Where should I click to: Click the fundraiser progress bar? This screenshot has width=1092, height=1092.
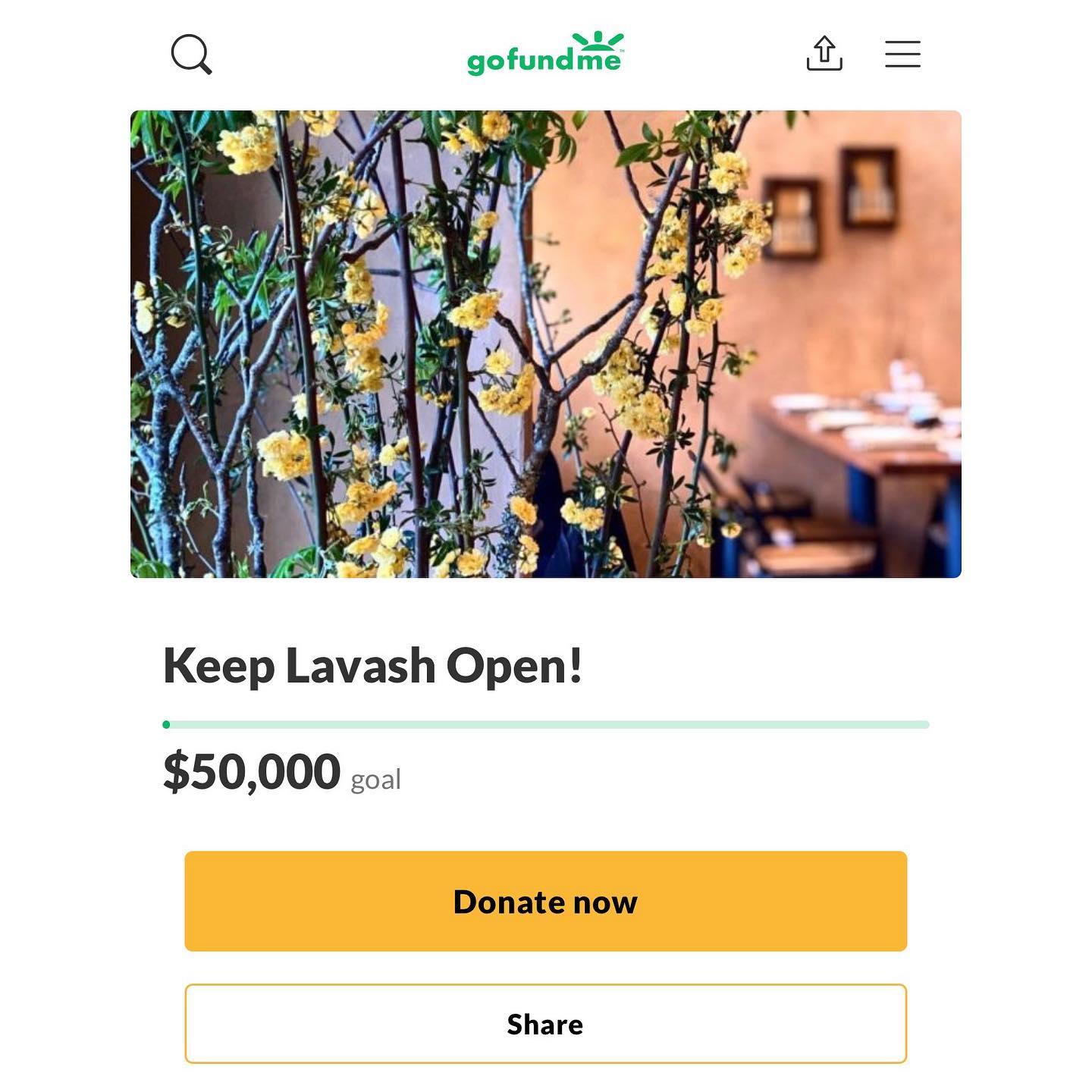point(546,724)
